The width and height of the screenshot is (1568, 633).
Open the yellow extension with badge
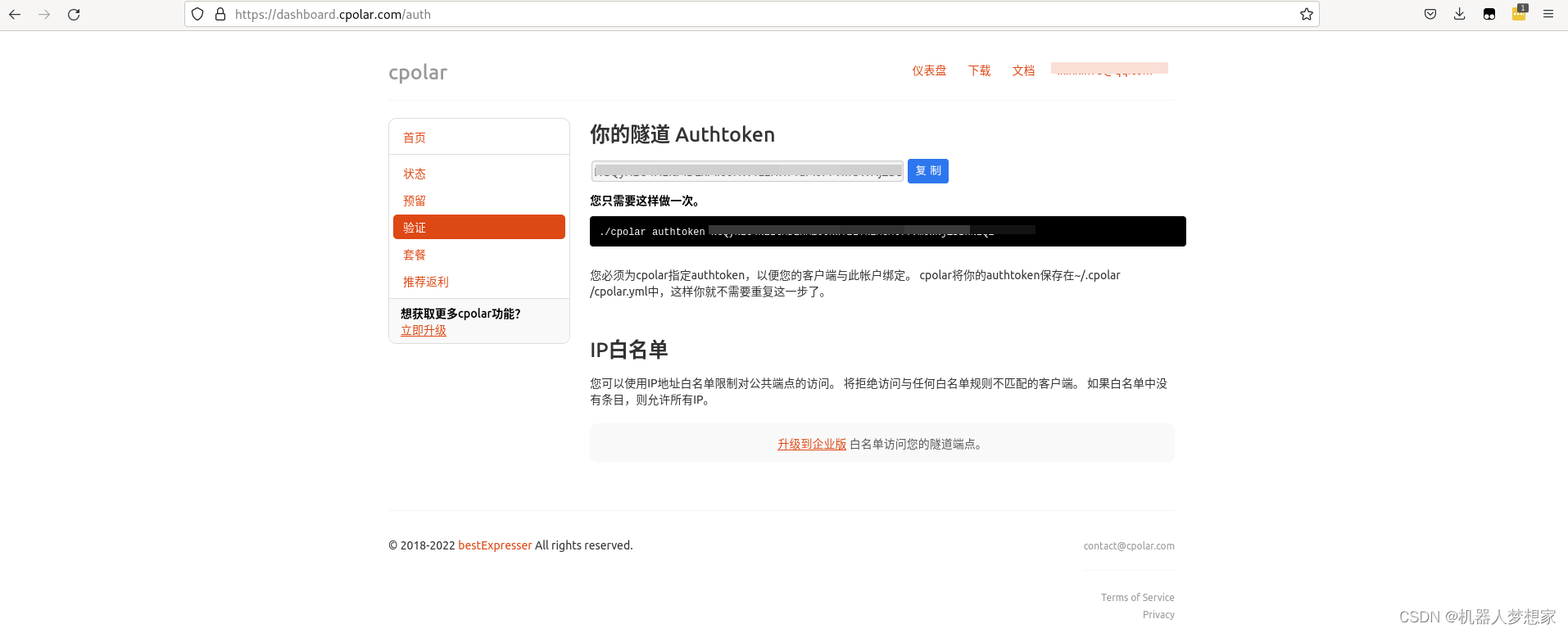[x=1519, y=13]
